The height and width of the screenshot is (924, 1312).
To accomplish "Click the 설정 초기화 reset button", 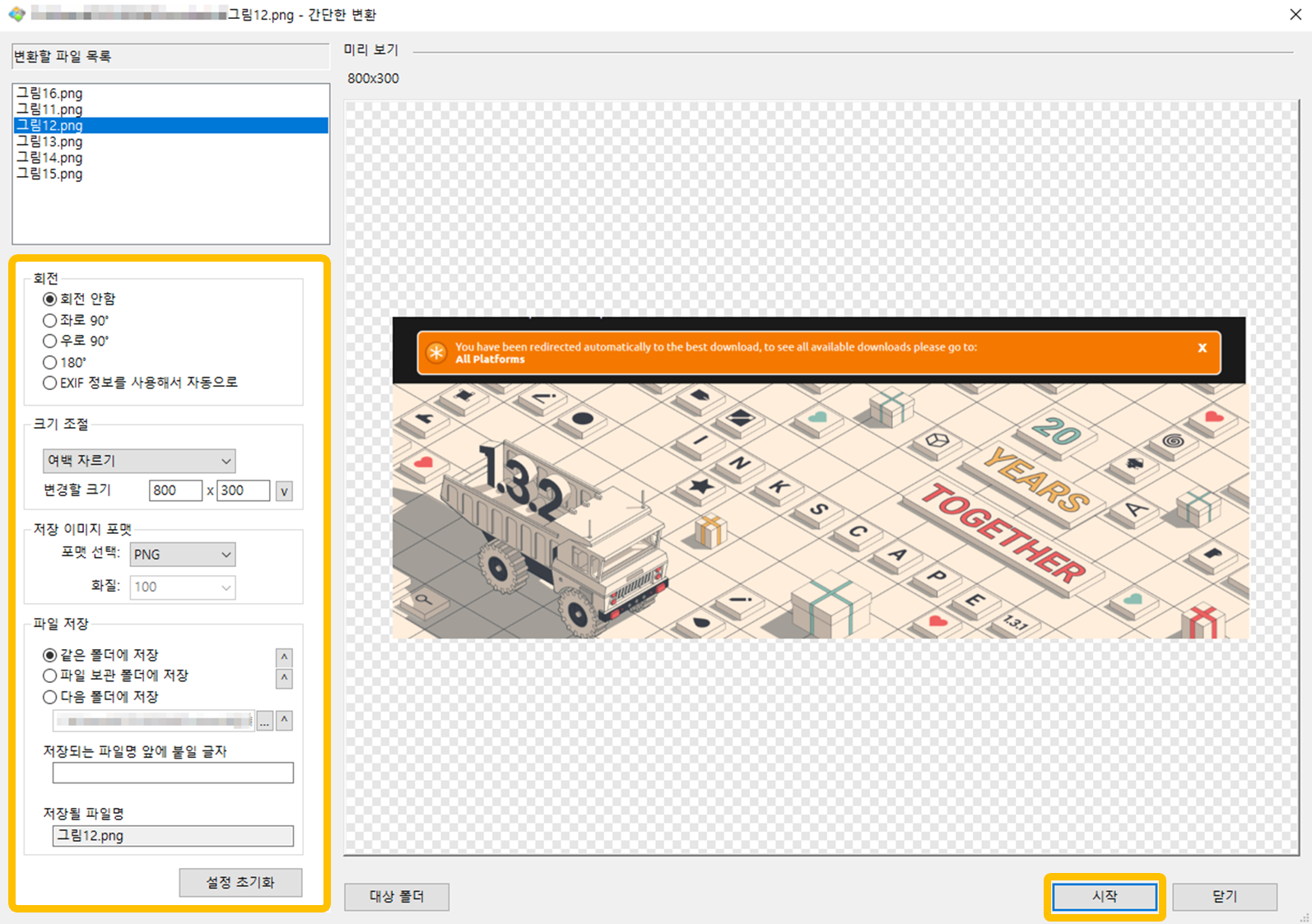I will click(240, 882).
